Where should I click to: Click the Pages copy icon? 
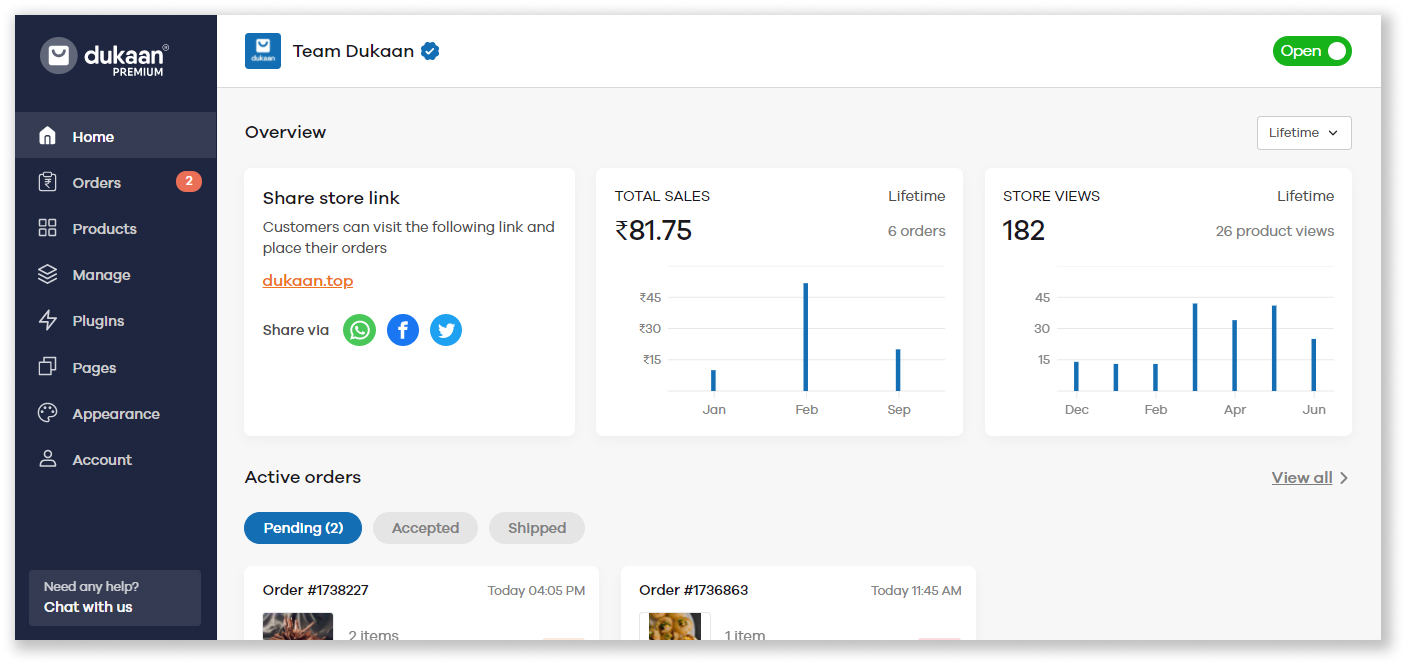47,367
